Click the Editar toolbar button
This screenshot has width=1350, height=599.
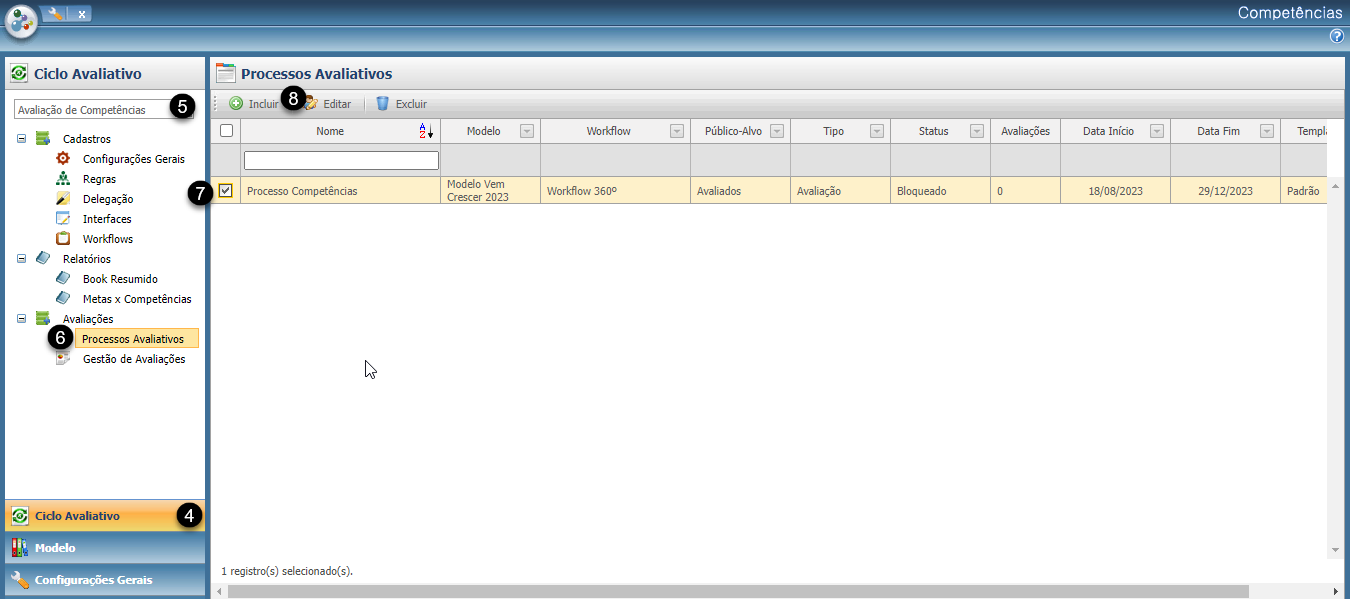328,103
